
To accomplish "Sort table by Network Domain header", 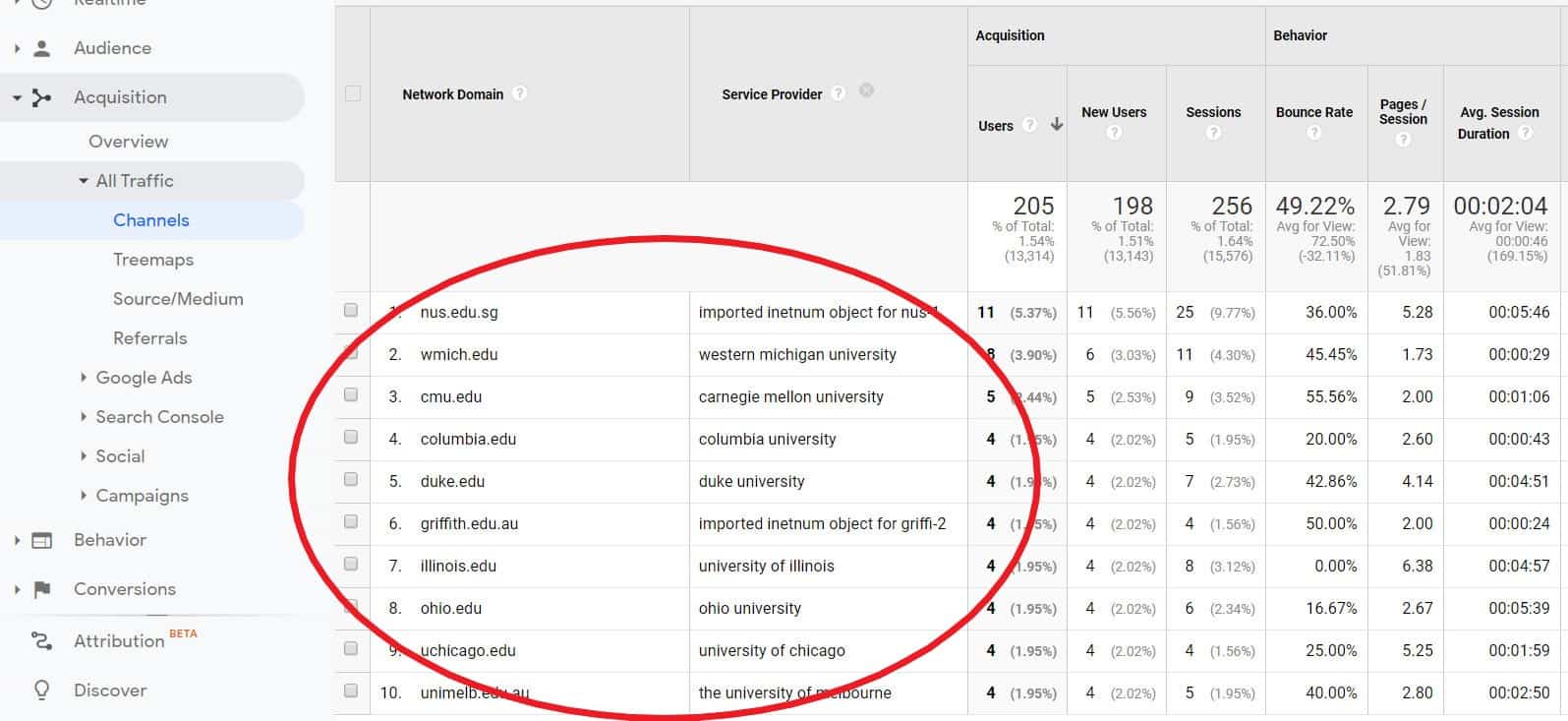I will pyautogui.click(x=452, y=94).
